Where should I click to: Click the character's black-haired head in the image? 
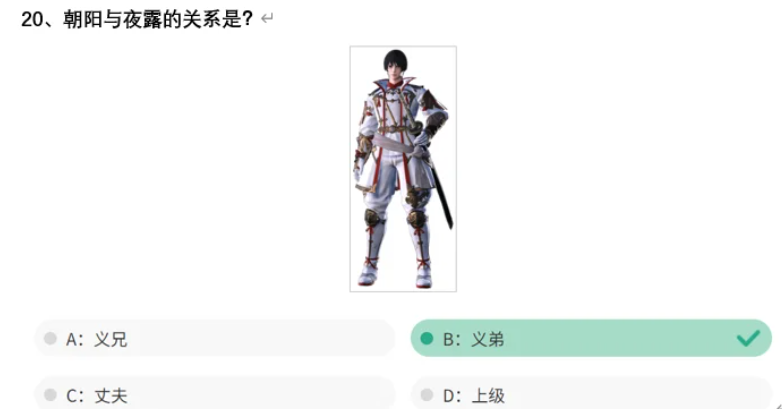pyautogui.click(x=395, y=64)
